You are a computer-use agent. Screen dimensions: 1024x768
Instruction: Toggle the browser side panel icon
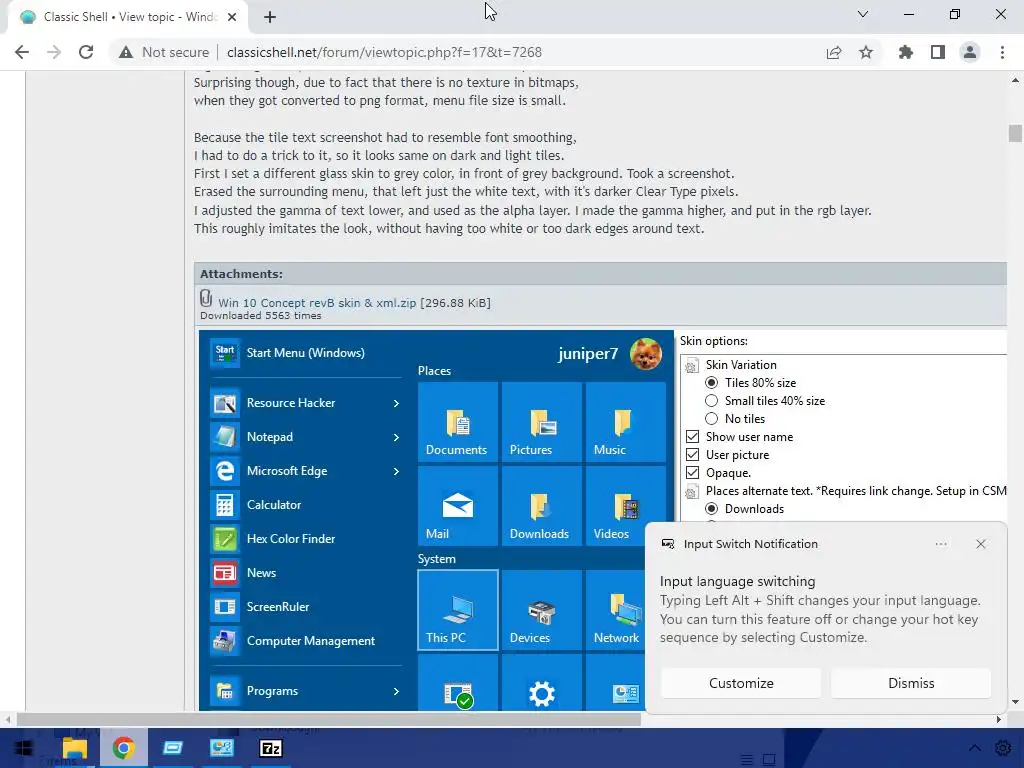coord(938,52)
